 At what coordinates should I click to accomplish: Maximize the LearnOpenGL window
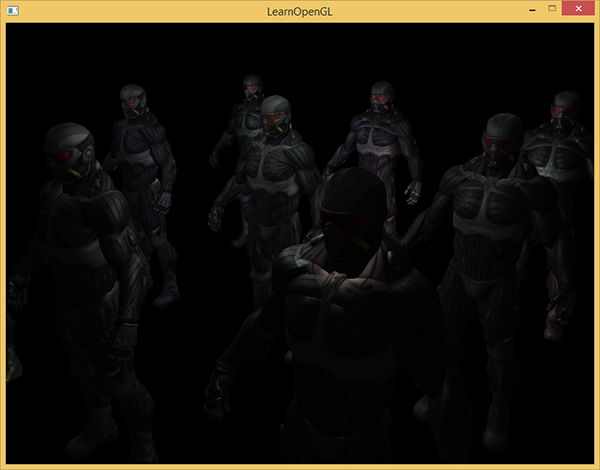(552, 9)
